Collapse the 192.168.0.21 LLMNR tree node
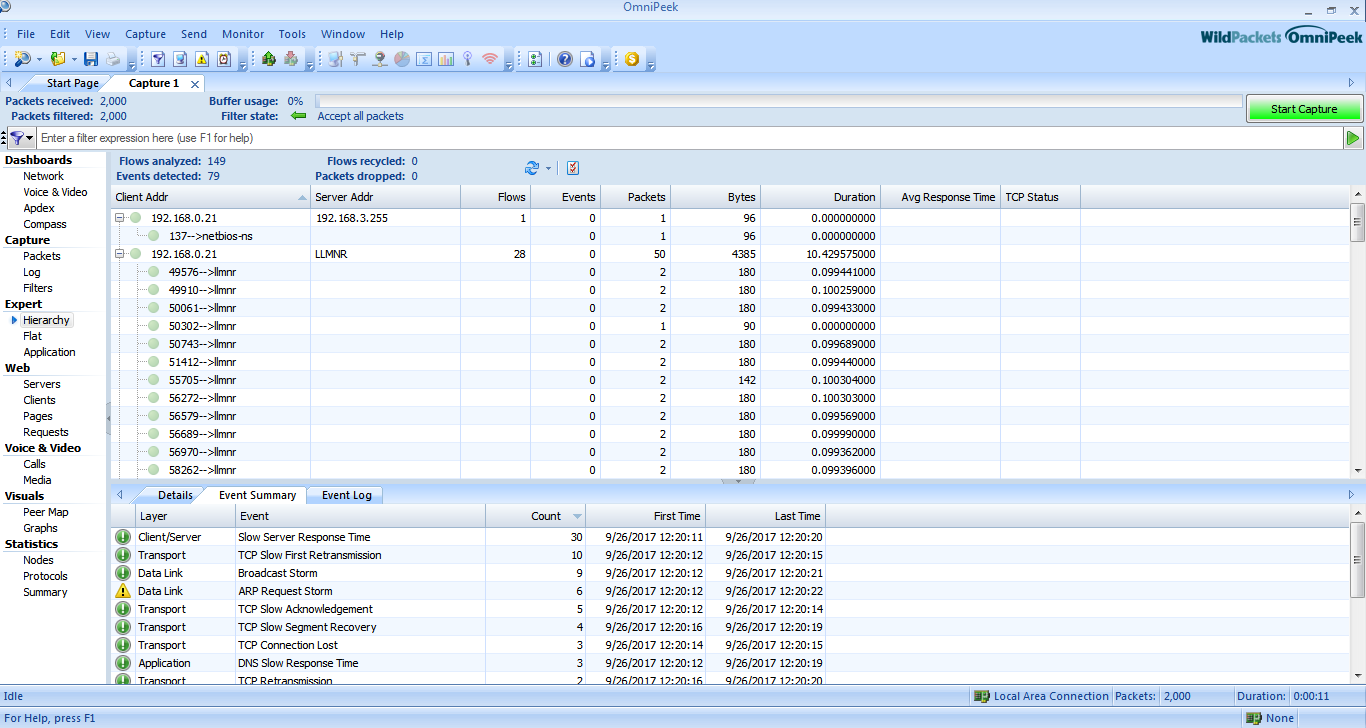This screenshot has height=728, width=1366. click(120, 254)
